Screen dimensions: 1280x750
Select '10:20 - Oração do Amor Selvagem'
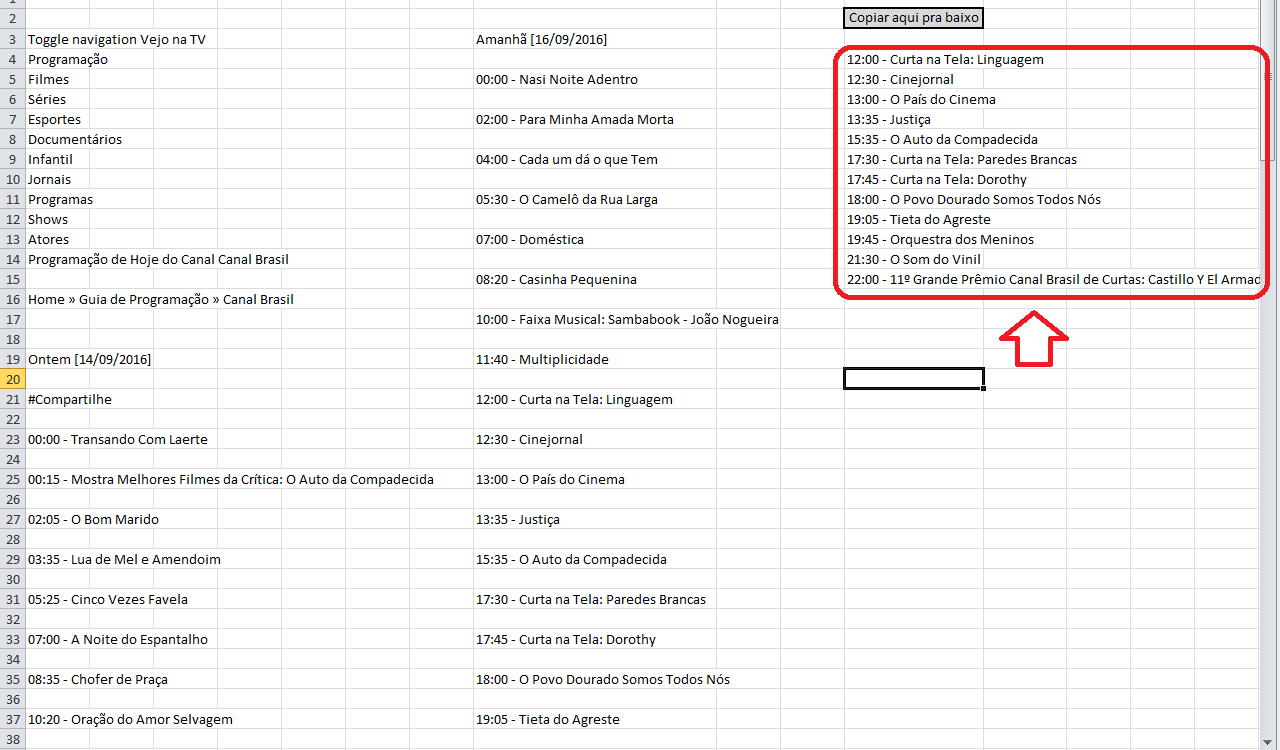pyautogui.click(x=130, y=719)
